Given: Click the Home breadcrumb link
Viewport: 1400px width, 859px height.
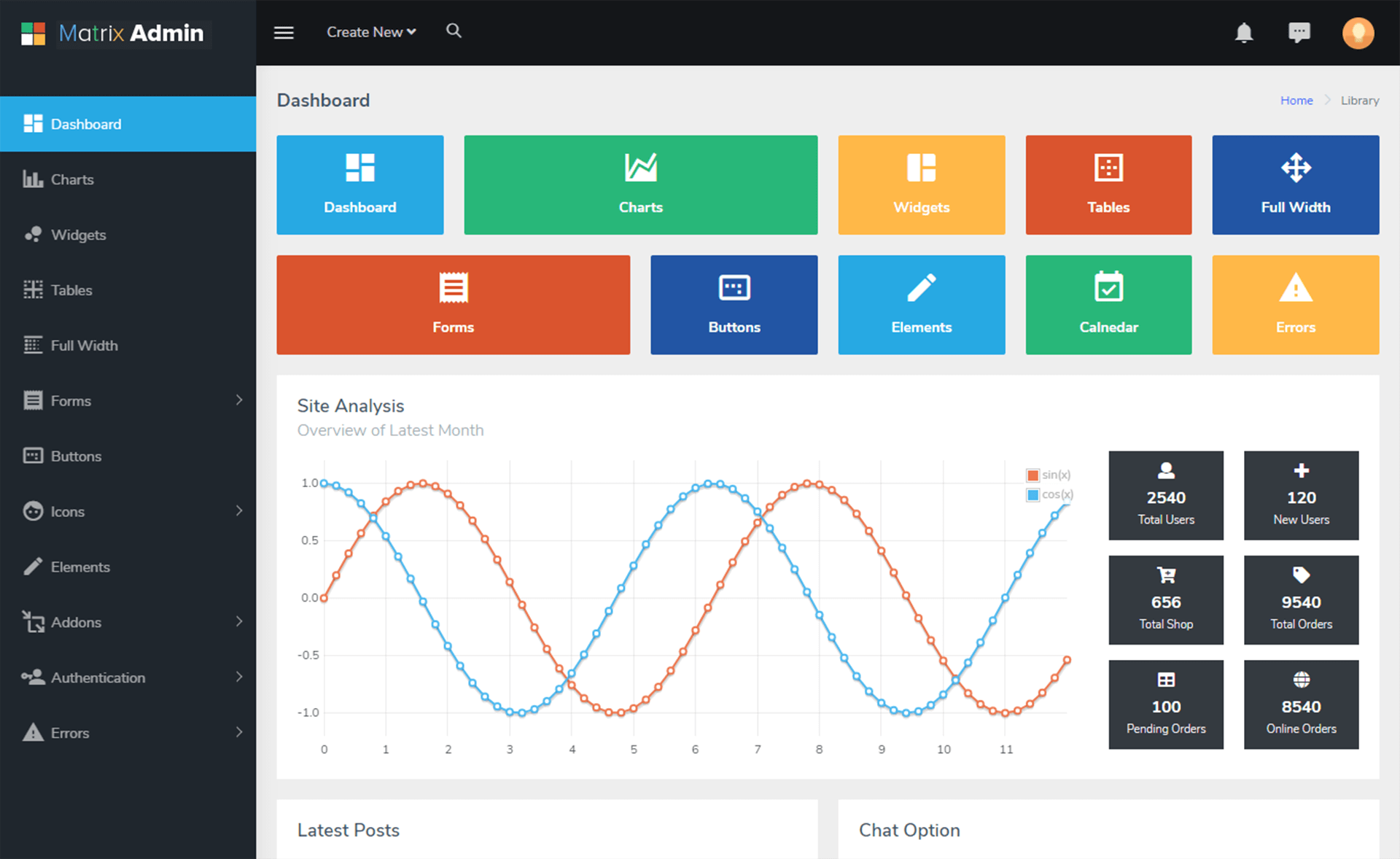Looking at the screenshot, I should (x=1296, y=101).
